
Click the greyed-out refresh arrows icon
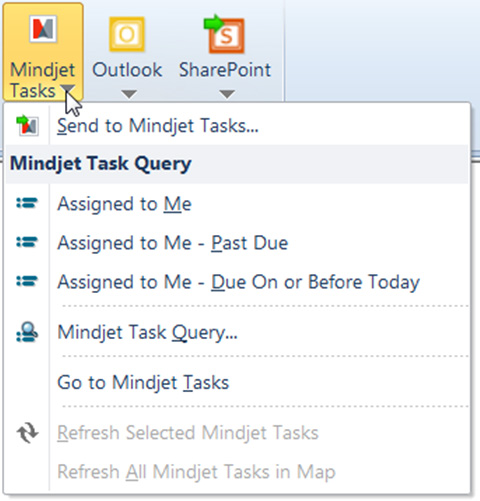27,432
